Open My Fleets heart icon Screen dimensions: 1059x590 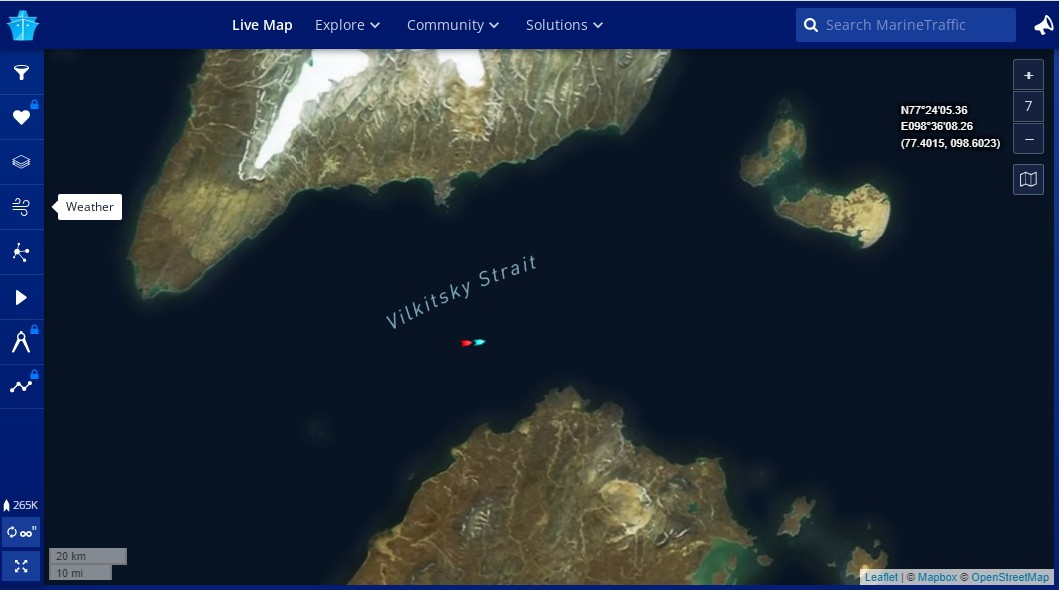point(22,117)
